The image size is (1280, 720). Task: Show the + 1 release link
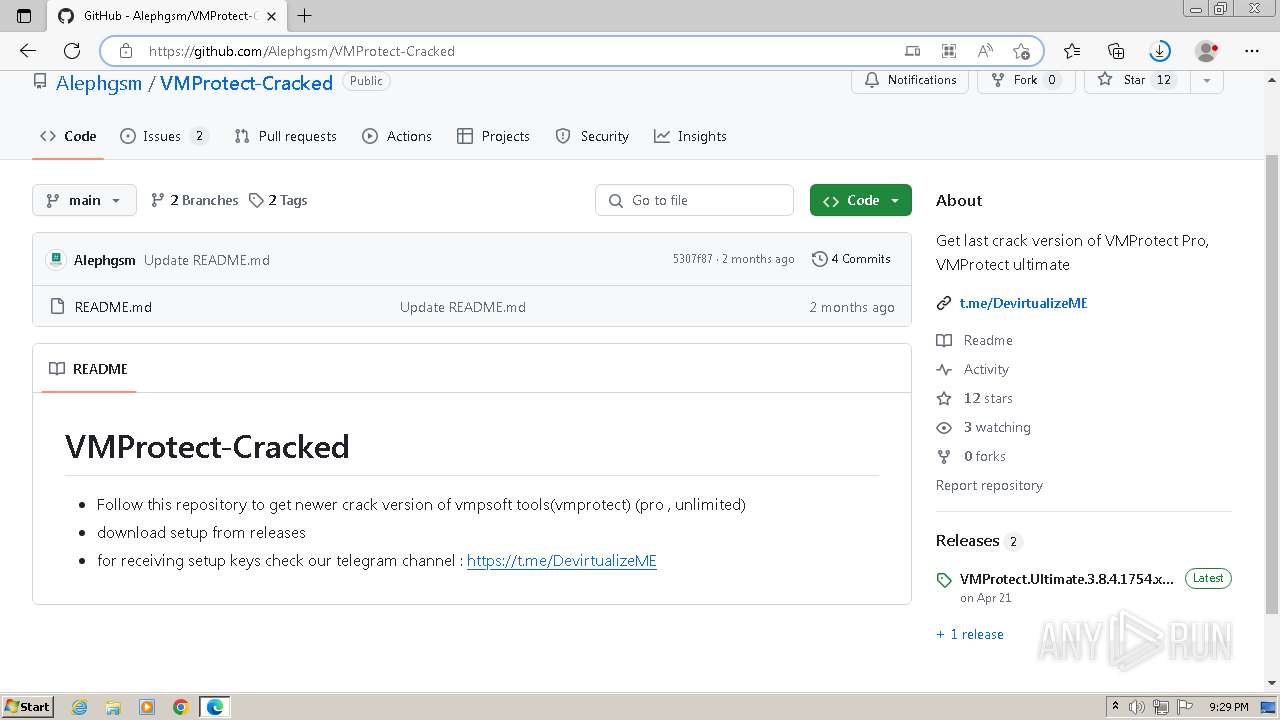coord(970,634)
